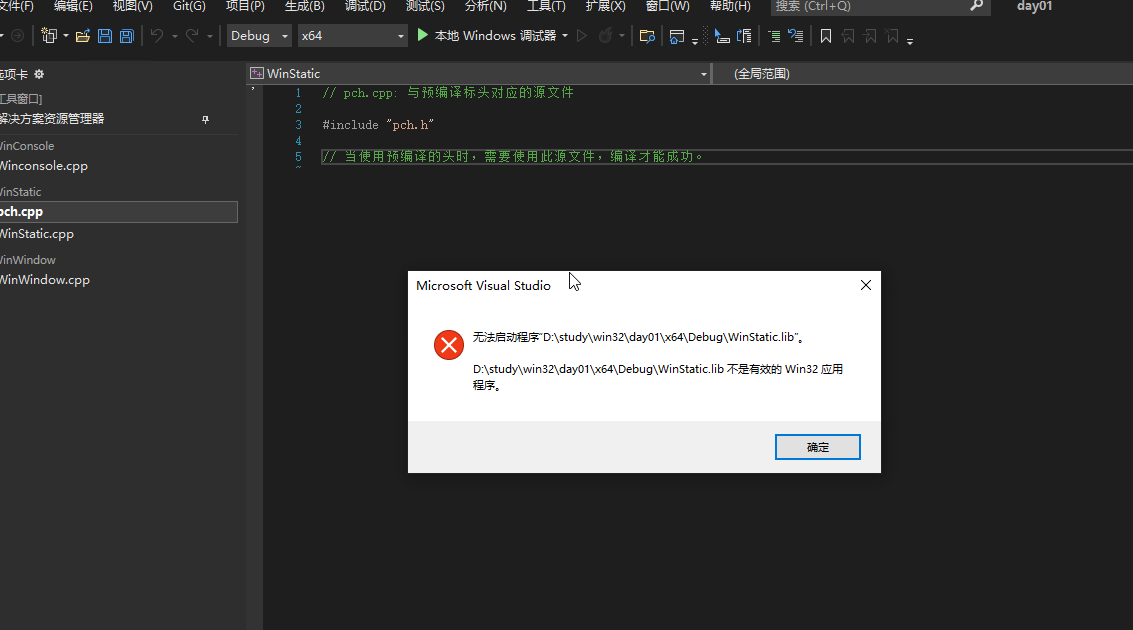Go to the previous bookmark

[x=848, y=36]
